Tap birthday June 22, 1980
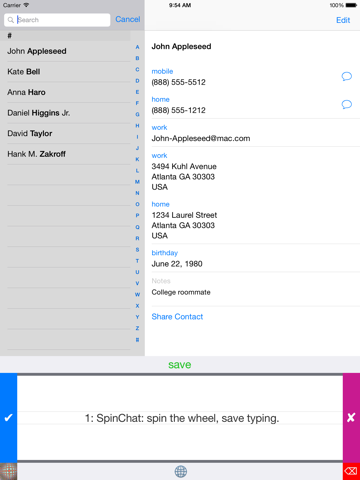Image resolution: width=360 pixels, height=480 pixels. tap(177, 264)
